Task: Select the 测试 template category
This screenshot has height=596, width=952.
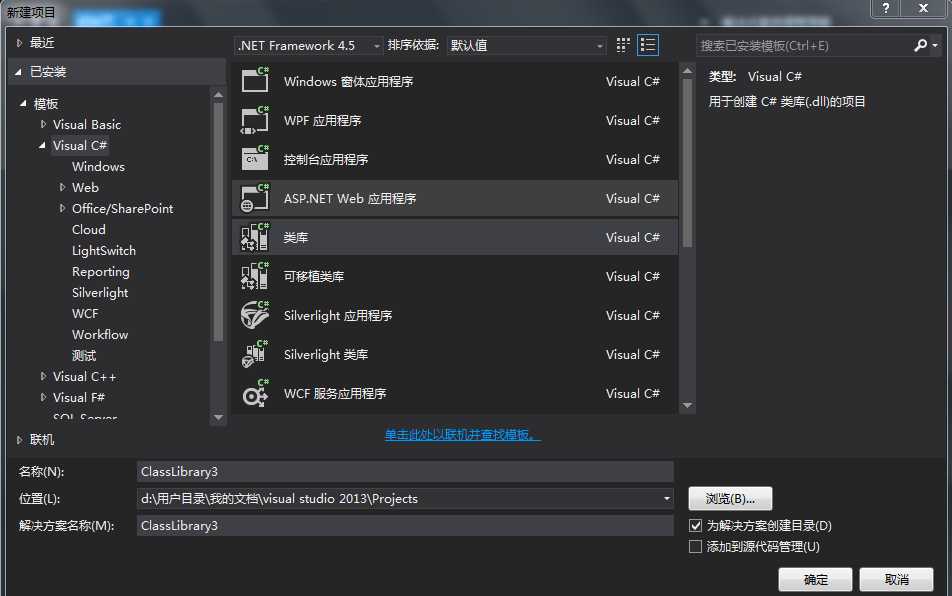Action: click(84, 356)
